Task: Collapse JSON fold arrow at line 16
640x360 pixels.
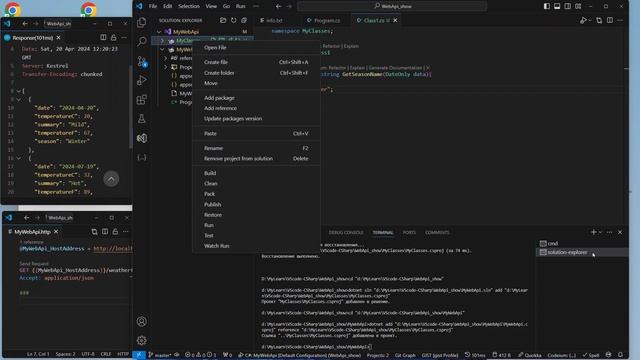Action: [18, 158]
